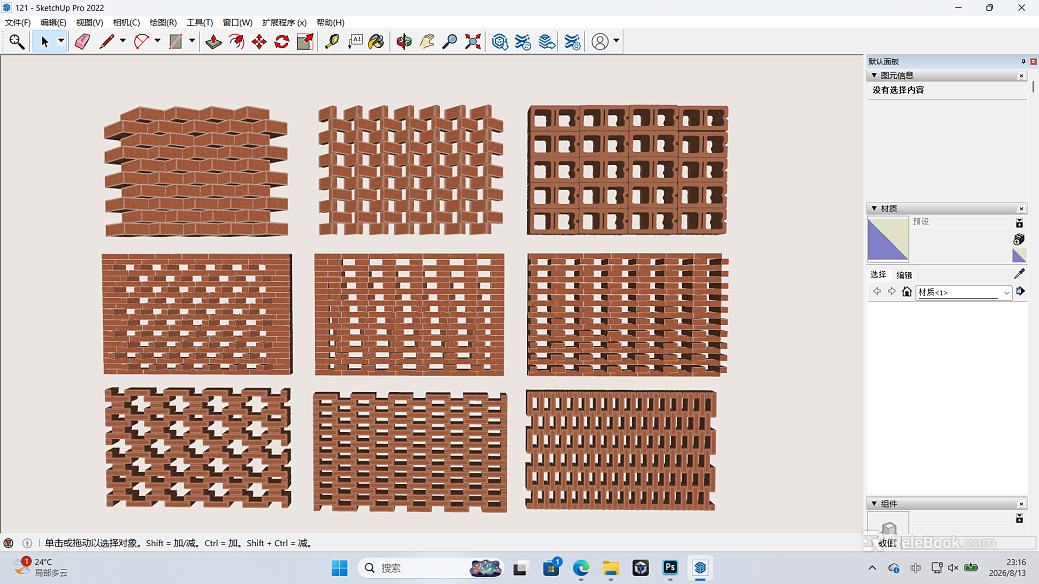Collapse the 组件 panel

tap(874, 504)
